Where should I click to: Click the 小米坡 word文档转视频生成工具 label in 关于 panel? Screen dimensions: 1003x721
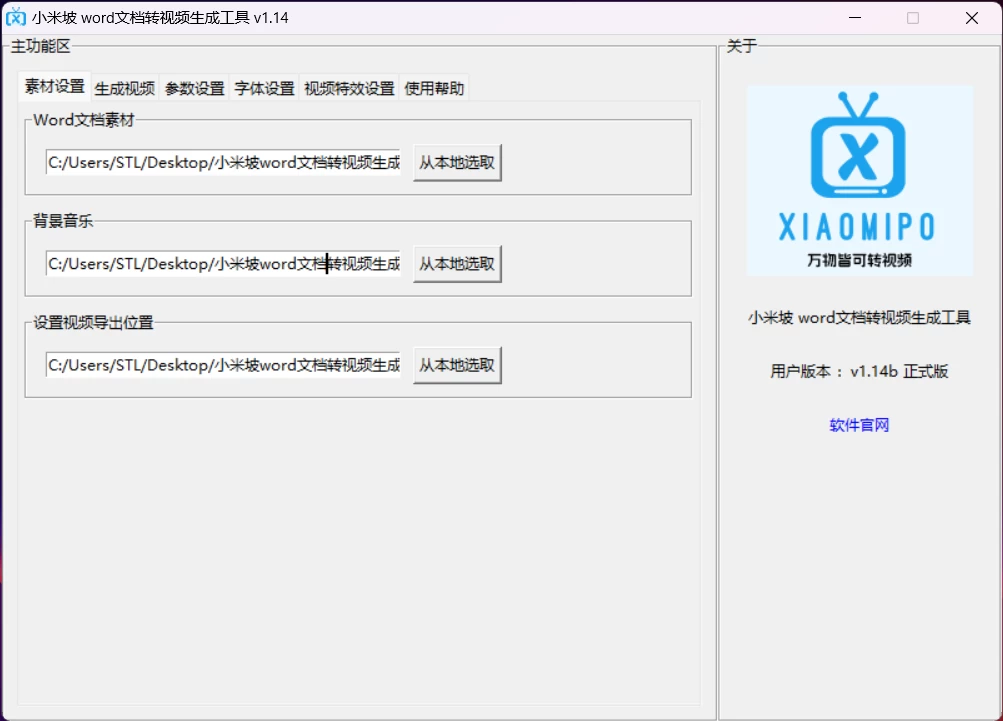[859, 318]
